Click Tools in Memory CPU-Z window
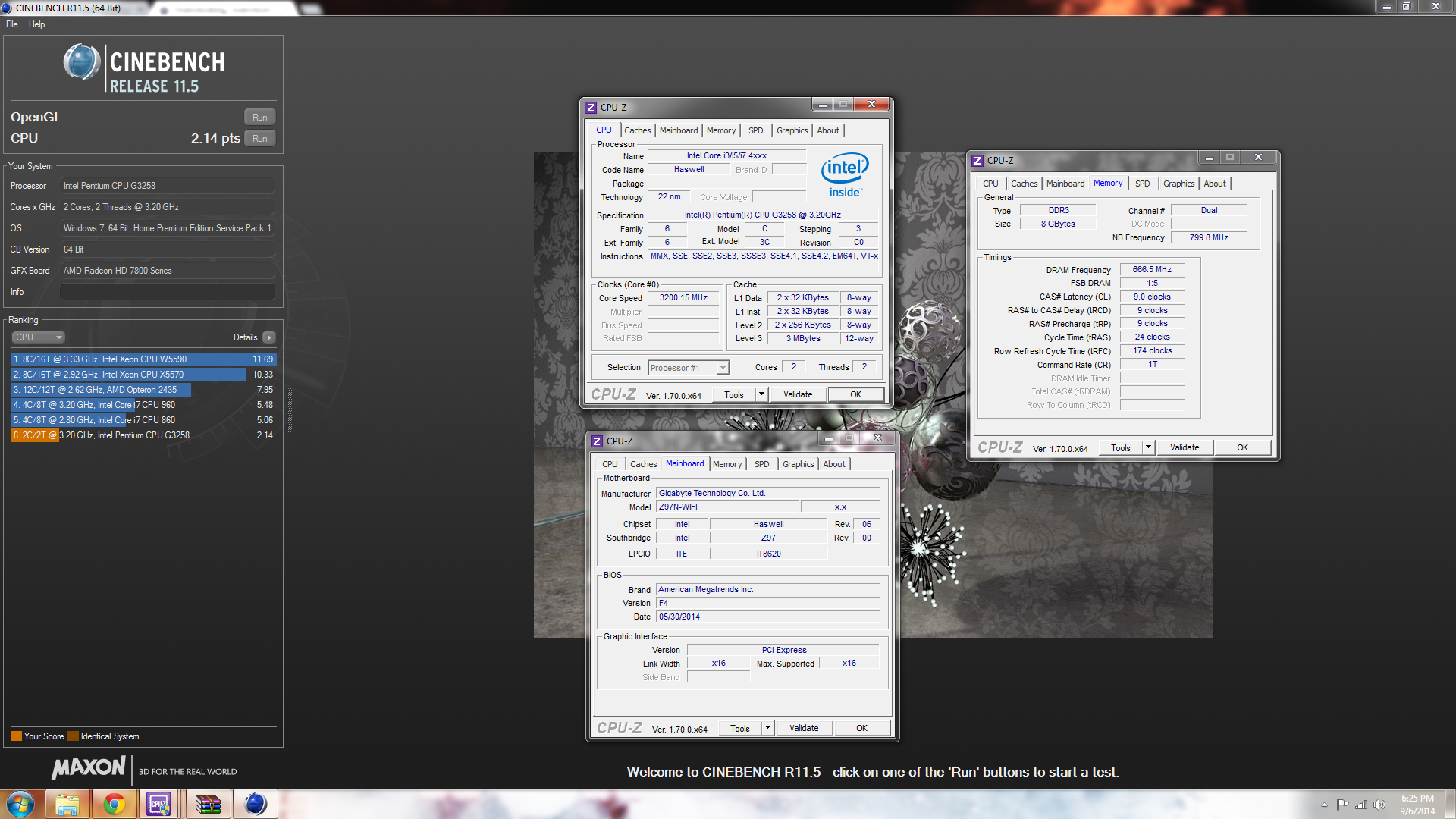Screen dimensions: 1456x819 point(1121,447)
